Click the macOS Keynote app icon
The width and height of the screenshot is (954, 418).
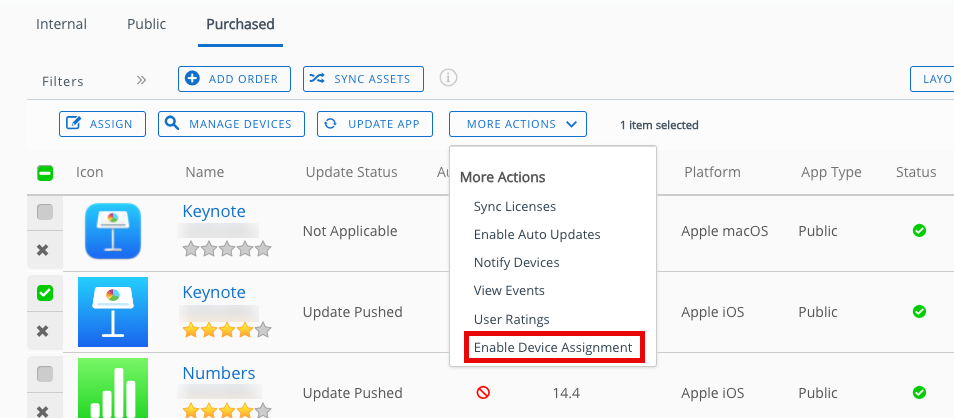[x=112, y=231]
